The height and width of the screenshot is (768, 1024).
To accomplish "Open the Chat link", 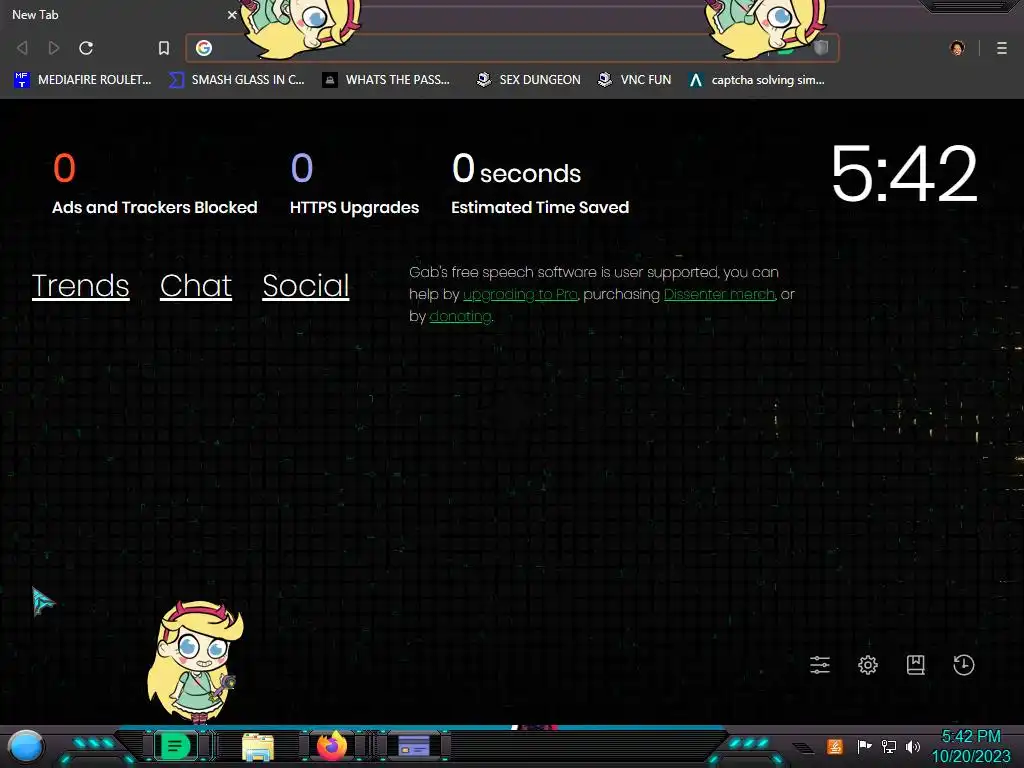I will [x=196, y=286].
